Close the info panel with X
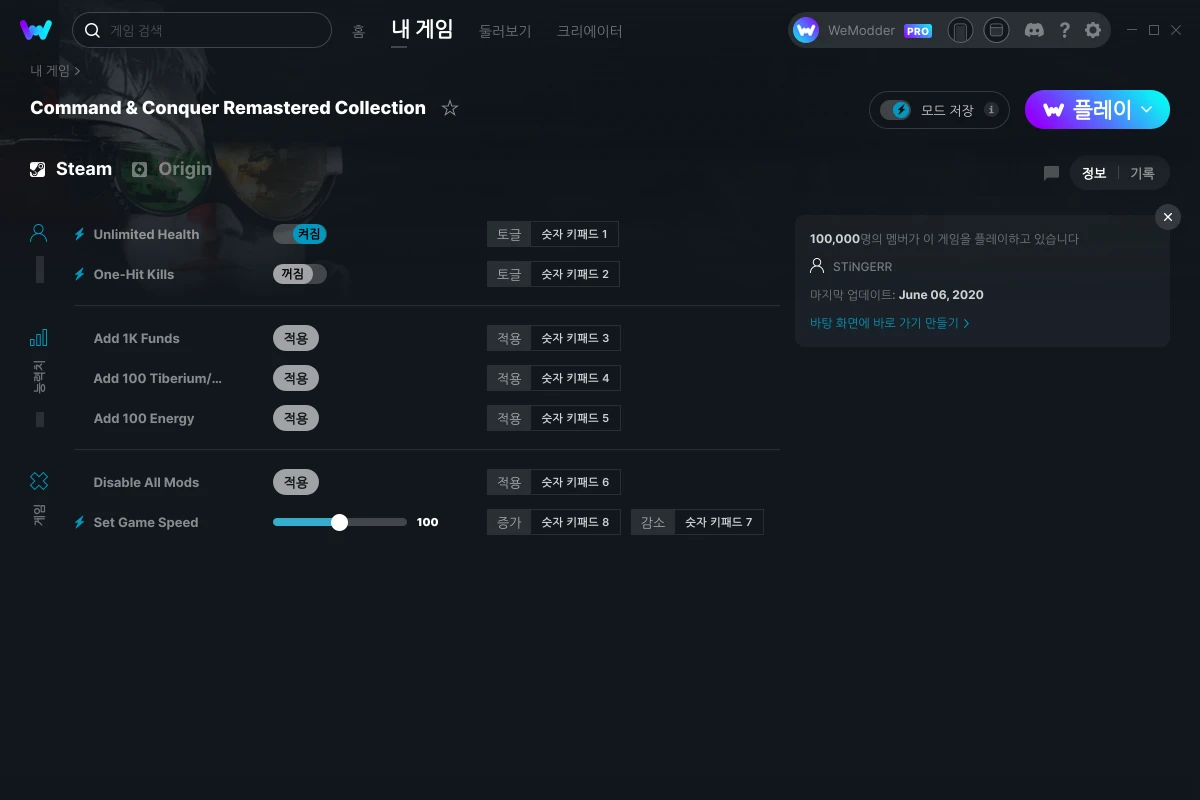The height and width of the screenshot is (800, 1200). (1168, 217)
